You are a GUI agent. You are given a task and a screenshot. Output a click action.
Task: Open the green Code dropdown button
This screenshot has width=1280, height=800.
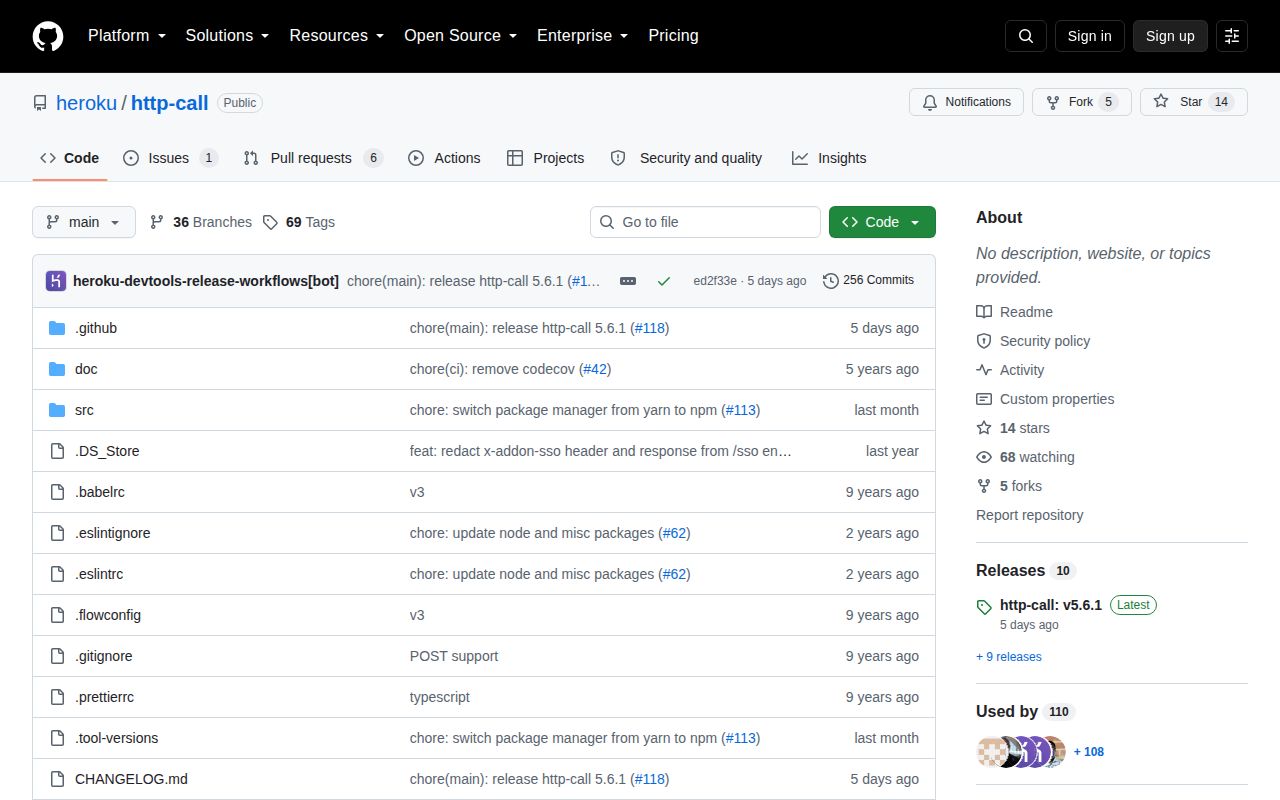882,222
